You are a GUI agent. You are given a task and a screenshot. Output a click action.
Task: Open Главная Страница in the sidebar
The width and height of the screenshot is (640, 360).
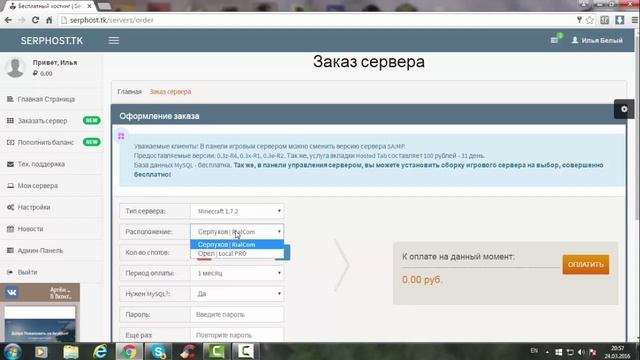[46, 99]
